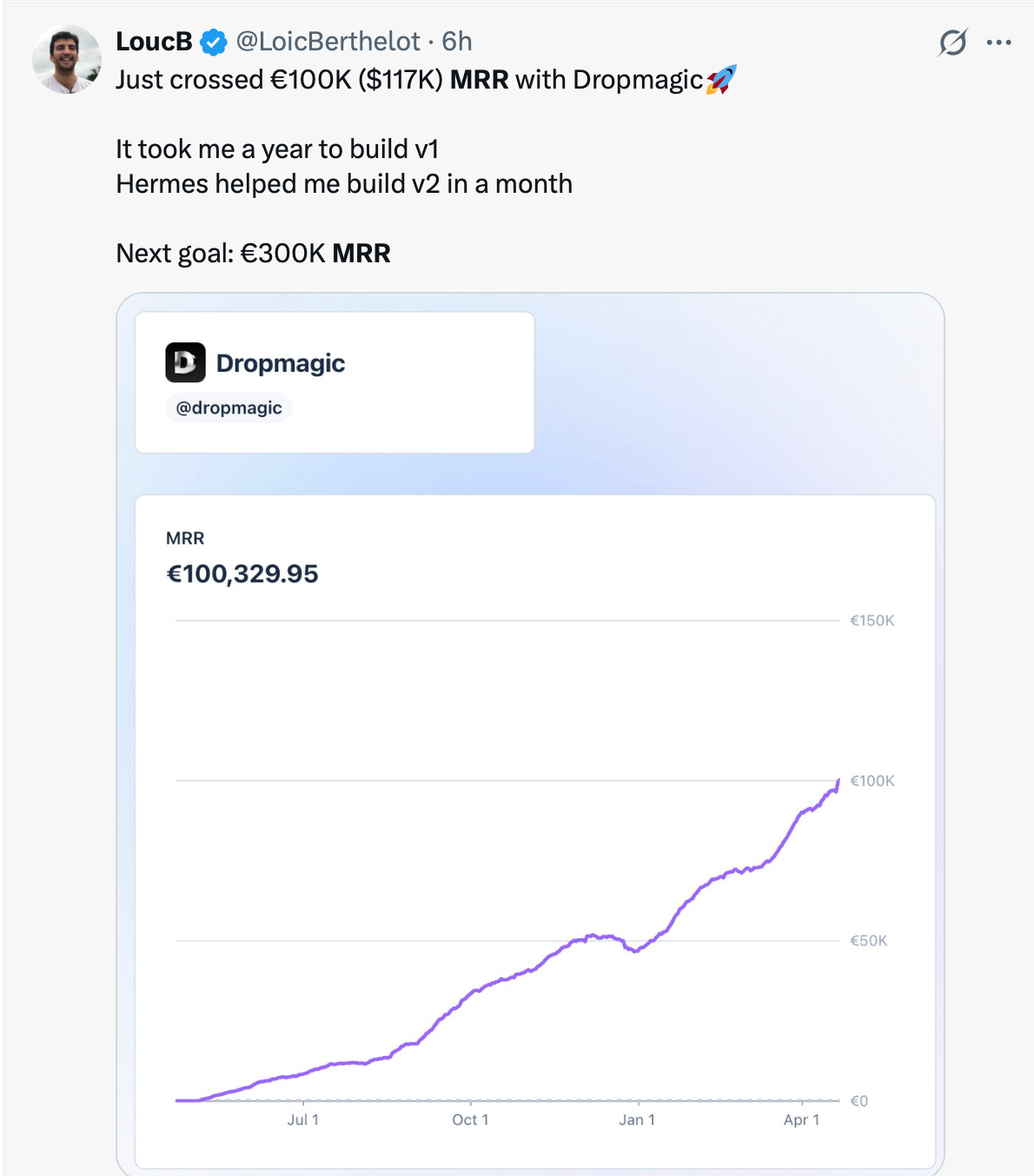The height and width of the screenshot is (1176, 1034).
Task: Expand the embedded MRR chart card
Action: click(534, 834)
